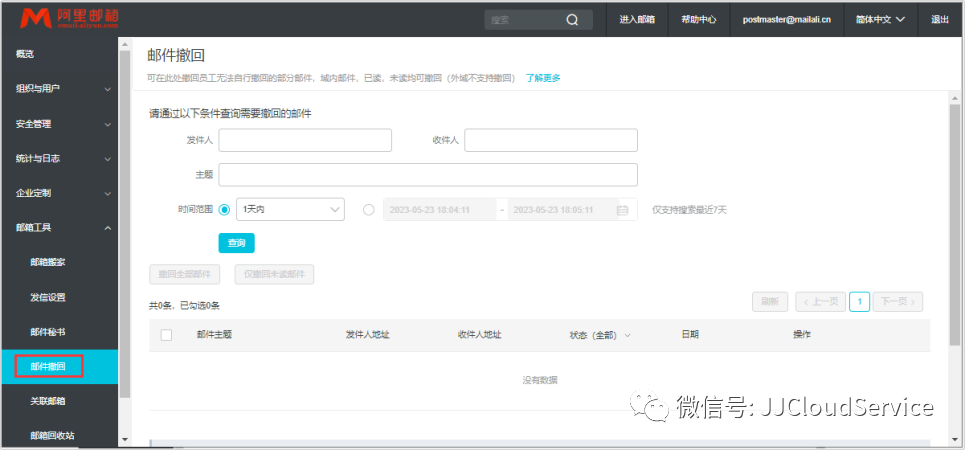Click the 仅撤回未读邮件 button
This screenshot has height=450, width=965.
pos(274,275)
